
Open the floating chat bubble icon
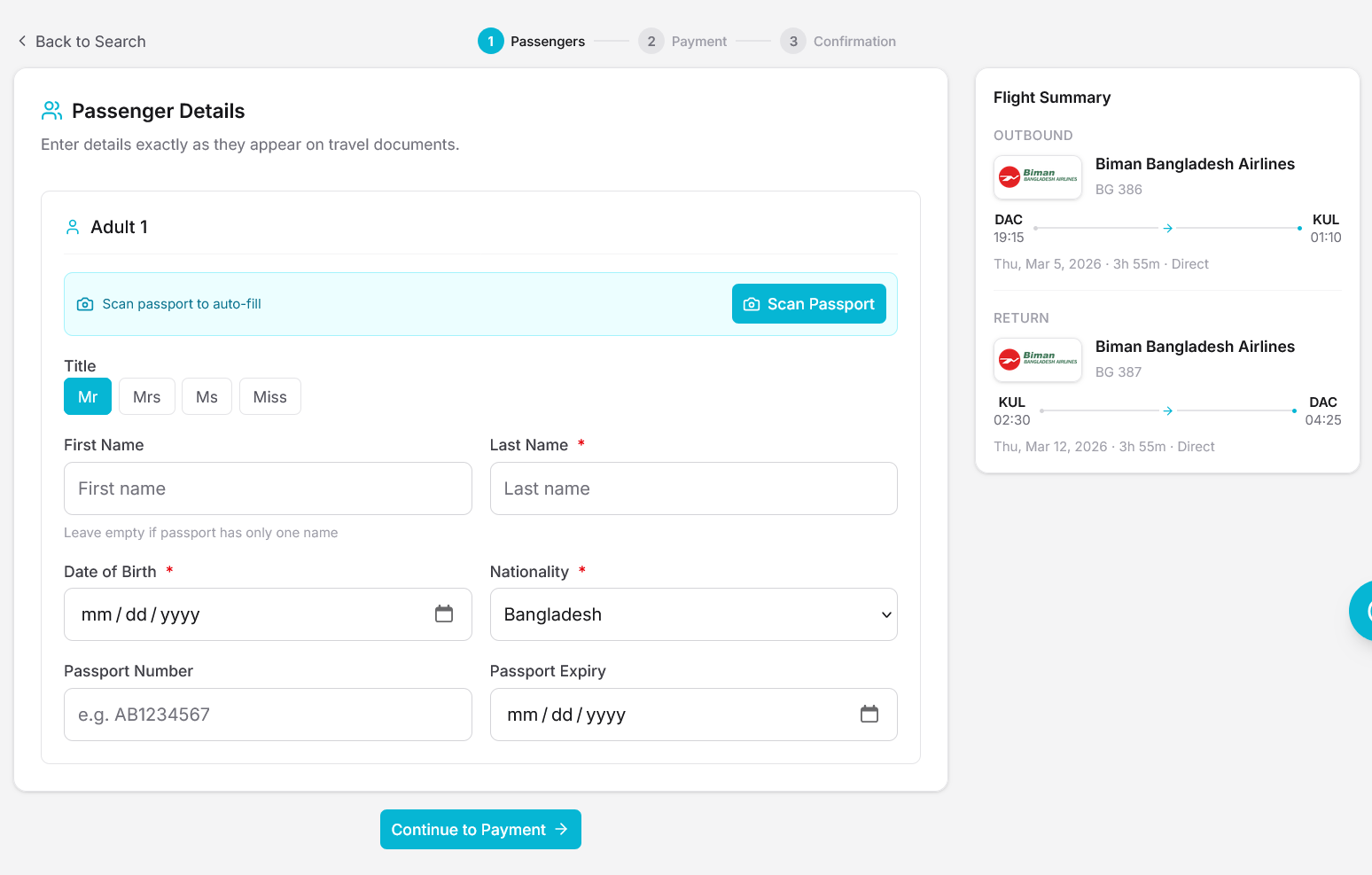[x=1363, y=610]
